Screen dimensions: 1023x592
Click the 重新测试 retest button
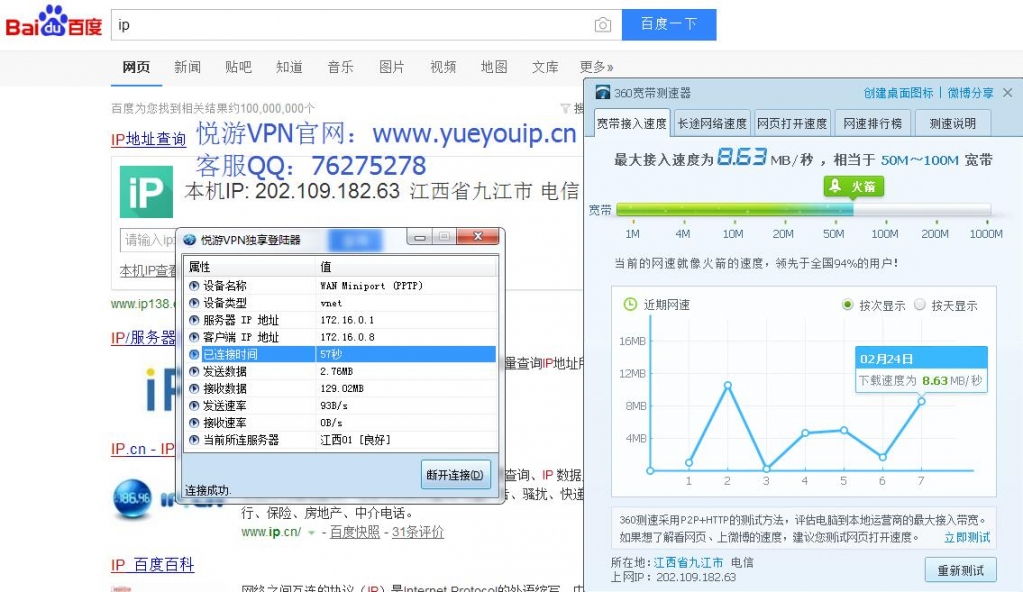(960, 571)
